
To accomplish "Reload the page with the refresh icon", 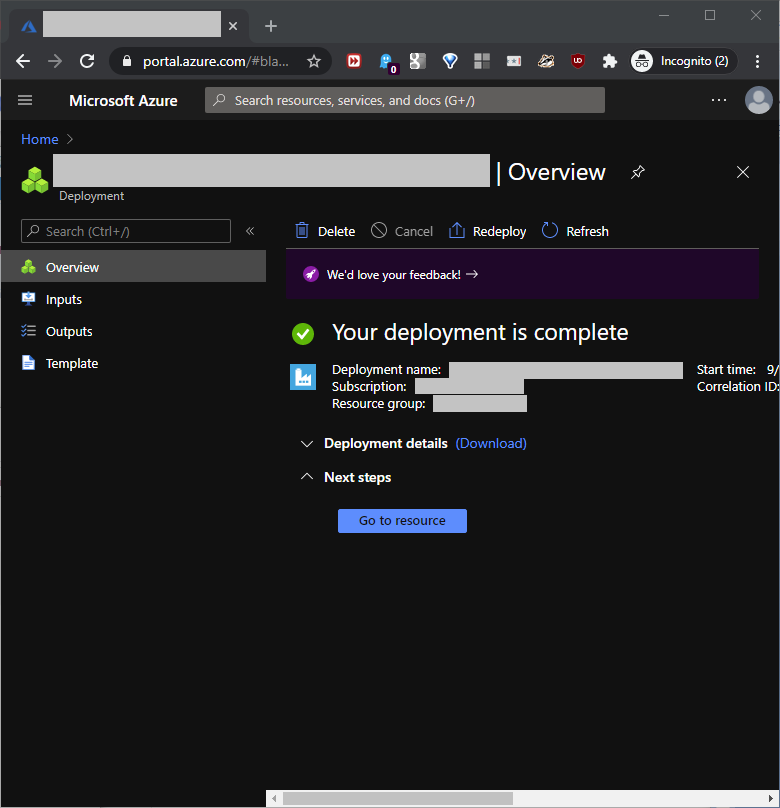I will click(x=87, y=61).
